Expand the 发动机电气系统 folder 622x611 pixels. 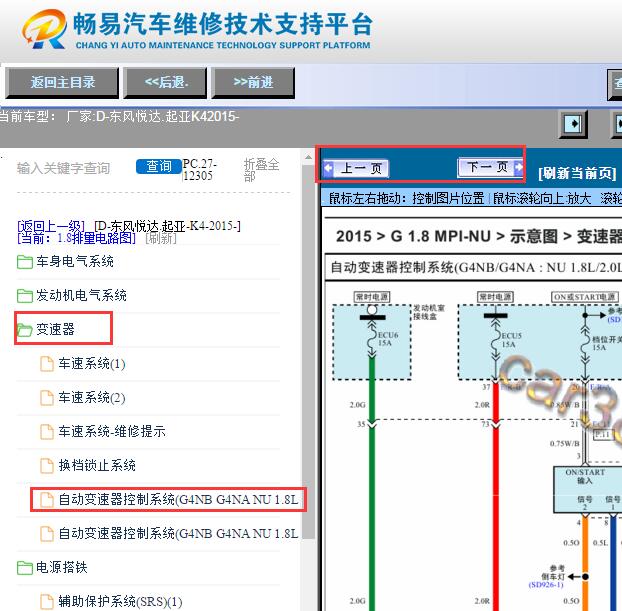(x=81, y=295)
